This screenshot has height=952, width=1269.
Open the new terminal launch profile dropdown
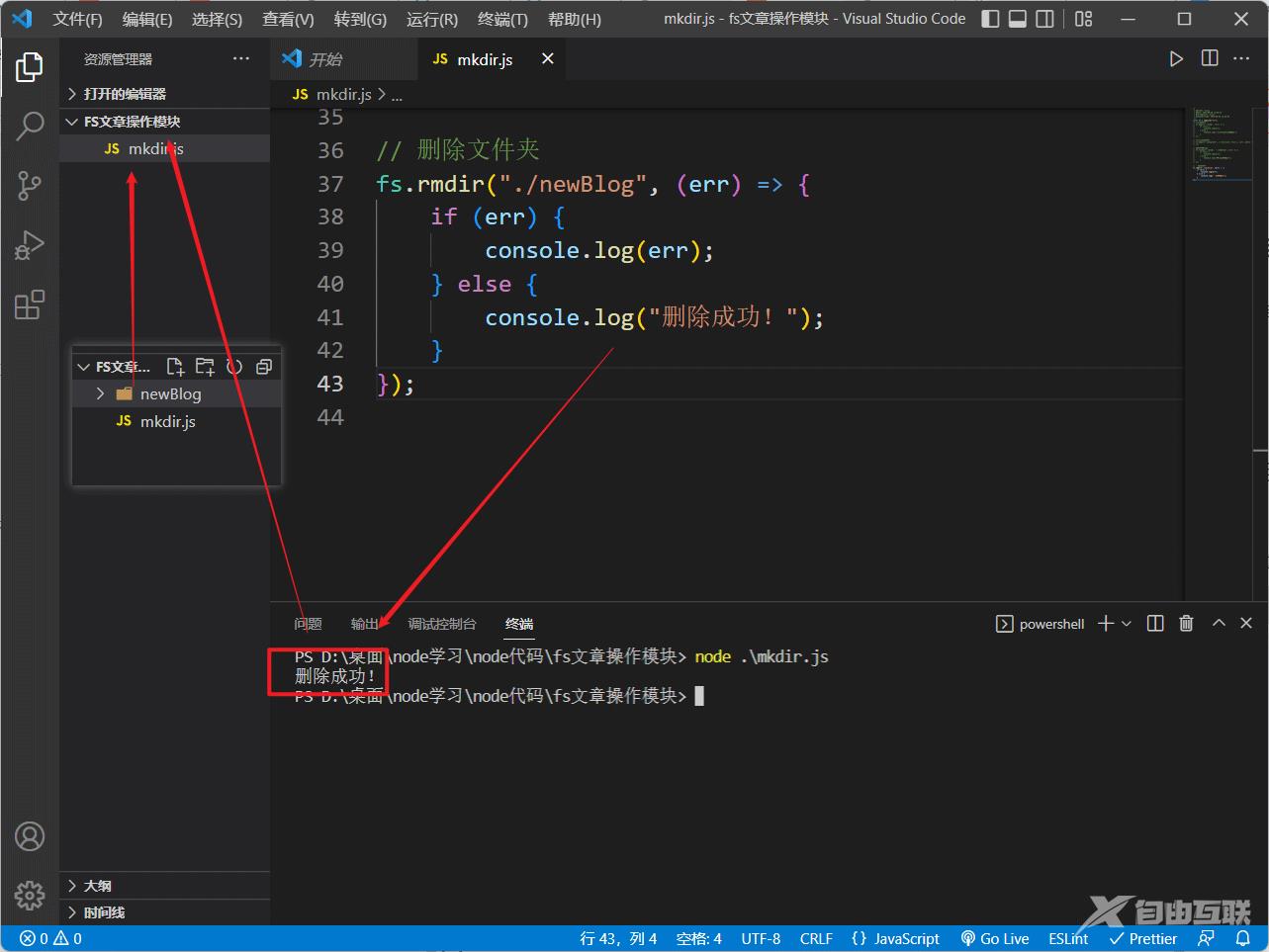click(x=1127, y=624)
